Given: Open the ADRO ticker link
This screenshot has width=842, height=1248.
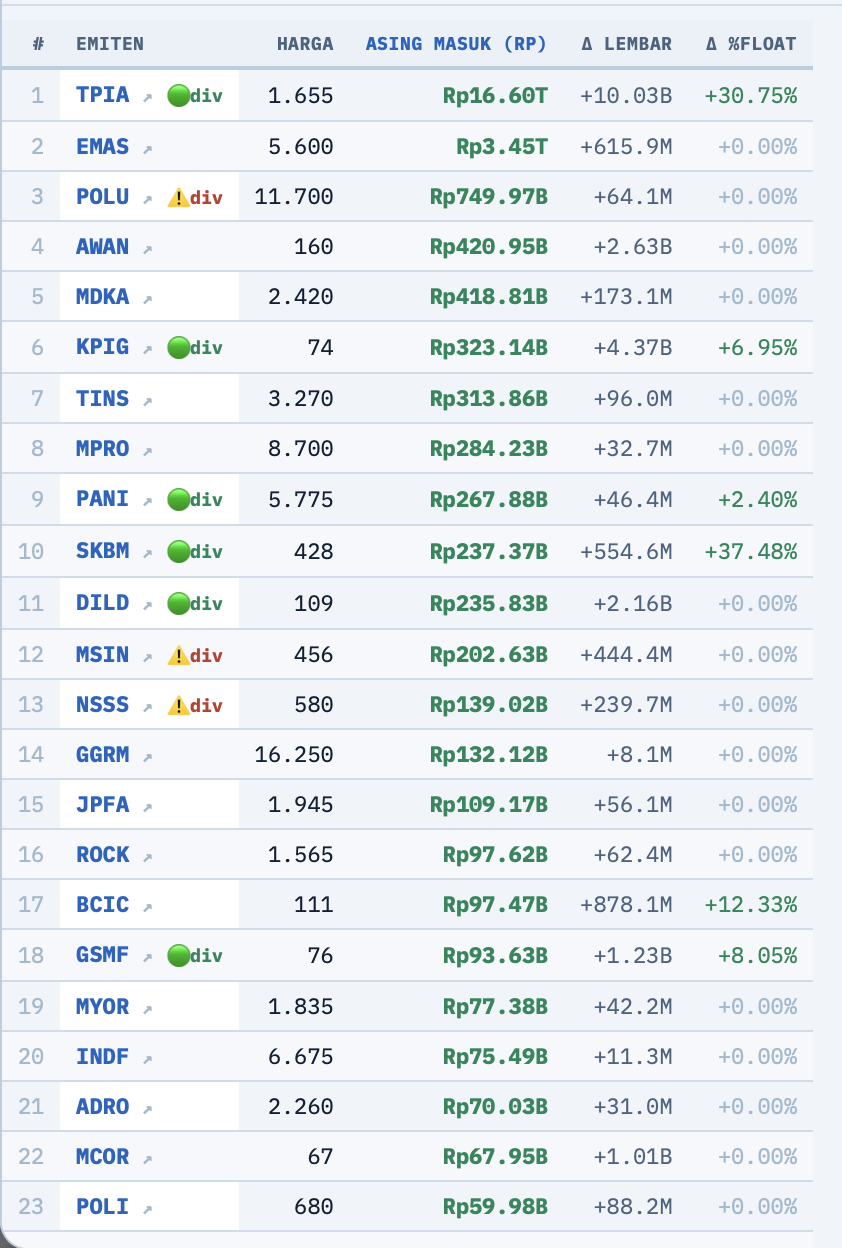Looking at the screenshot, I should 103,1106.
